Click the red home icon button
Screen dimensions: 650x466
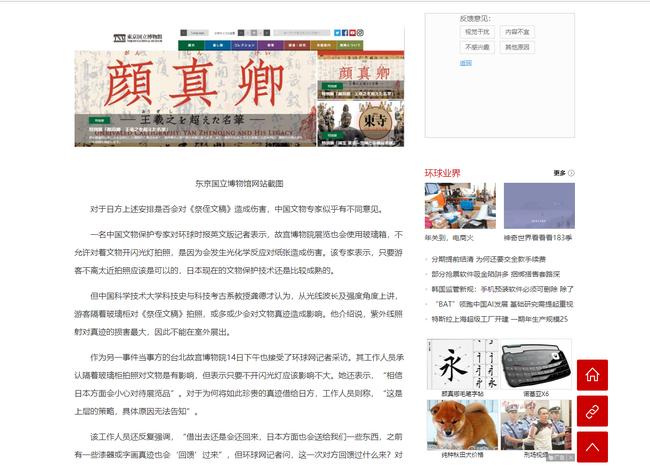tap(592, 375)
